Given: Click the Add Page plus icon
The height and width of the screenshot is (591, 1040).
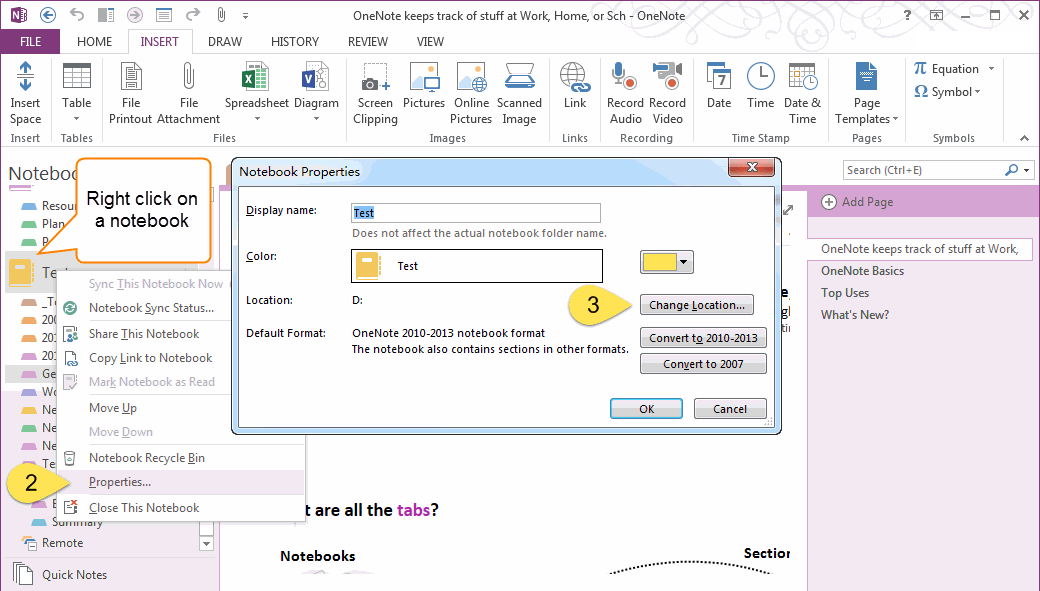Looking at the screenshot, I should click(x=828, y=202).
